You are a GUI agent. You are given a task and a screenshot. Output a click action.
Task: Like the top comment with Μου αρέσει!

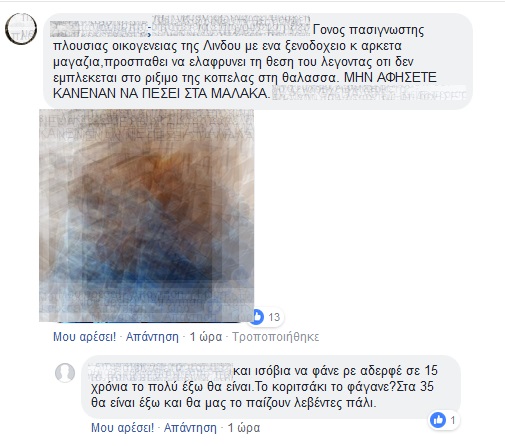85,337
